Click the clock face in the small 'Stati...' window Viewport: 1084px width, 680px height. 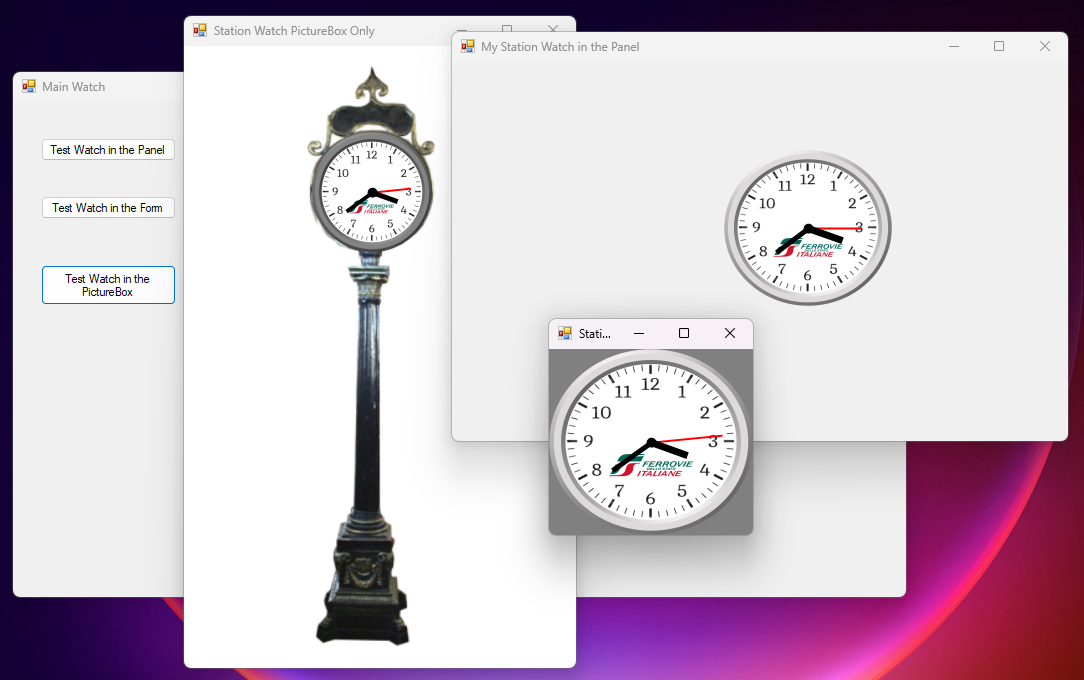tap(651, 442)
